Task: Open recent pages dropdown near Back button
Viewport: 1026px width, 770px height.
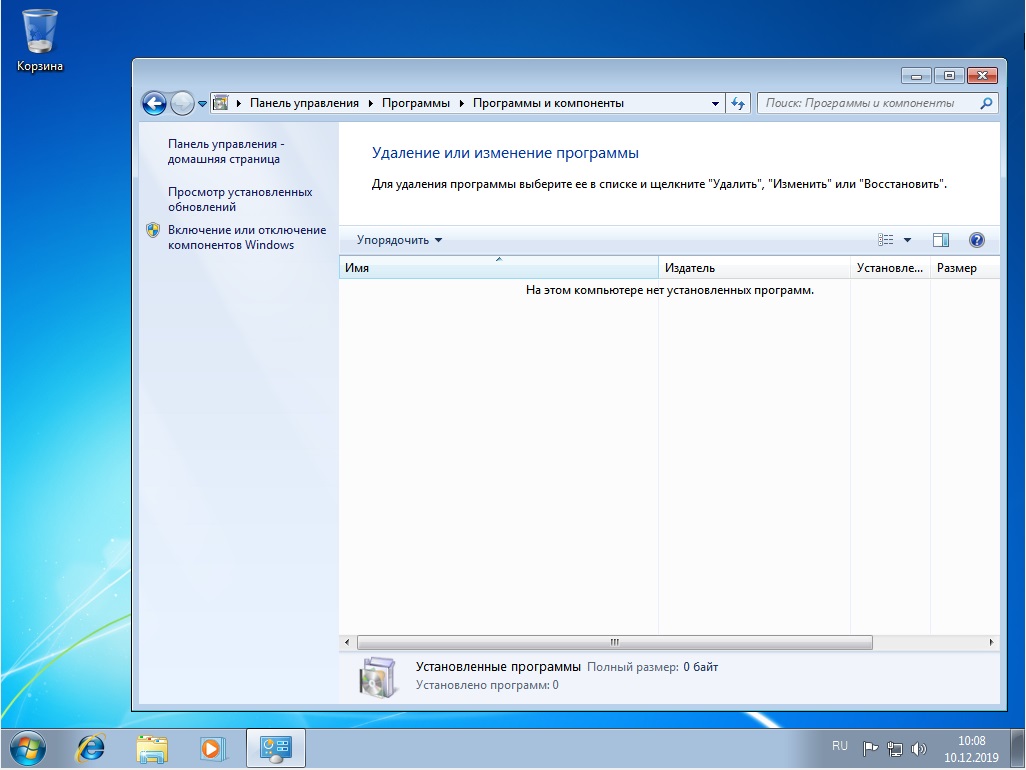Action: [x=202, y=103]
